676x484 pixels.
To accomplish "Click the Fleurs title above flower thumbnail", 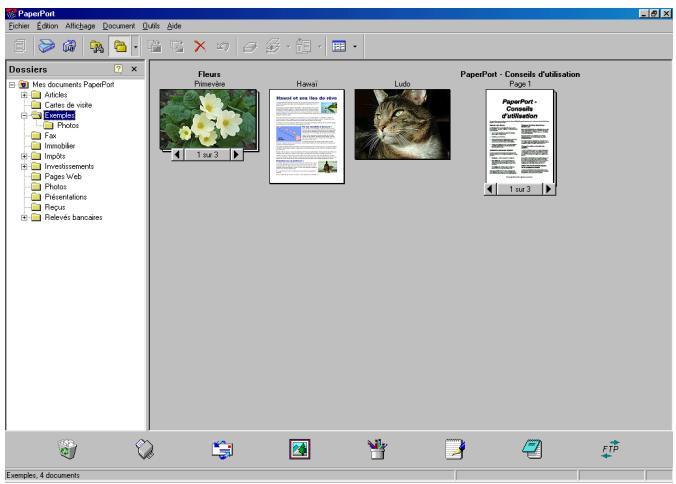I will click(x=209, y=74).
